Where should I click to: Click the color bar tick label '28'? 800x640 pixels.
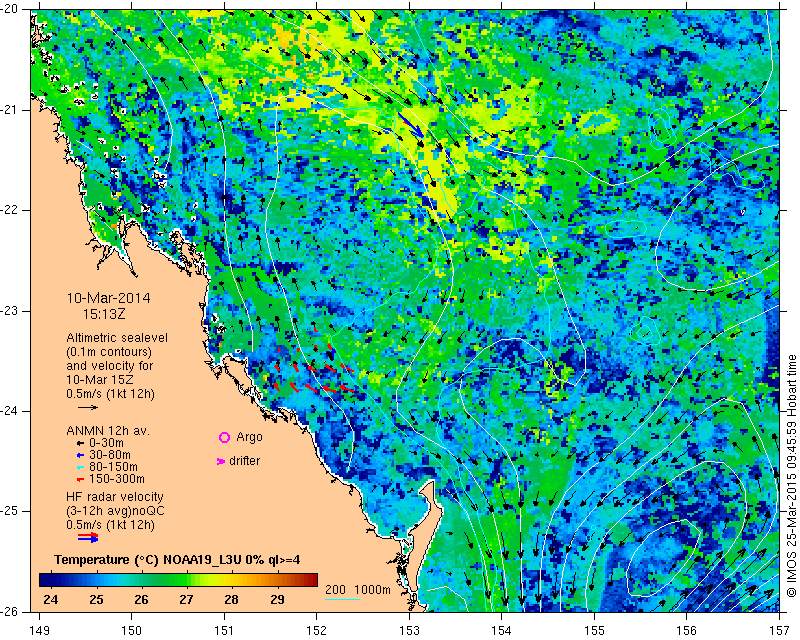tap(232, 599)
